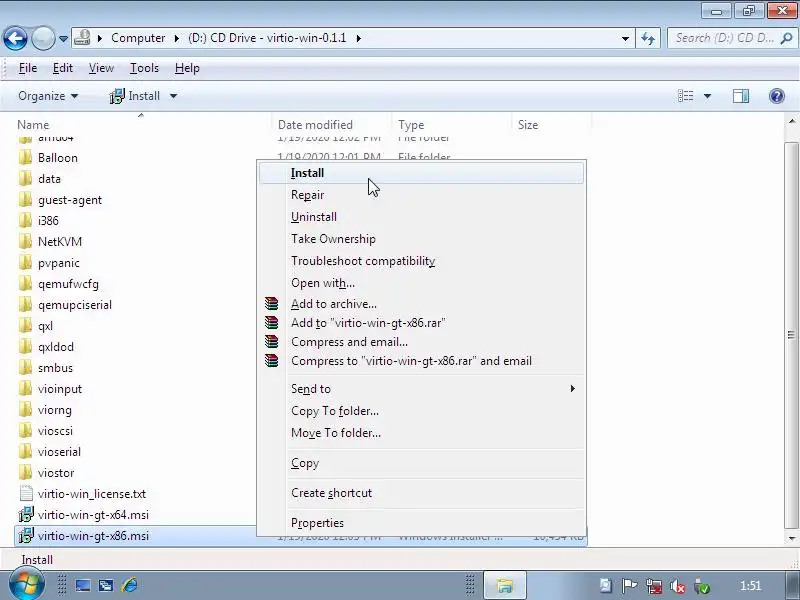
Task: Select Take Ownership from context menu
Action: 421,239
